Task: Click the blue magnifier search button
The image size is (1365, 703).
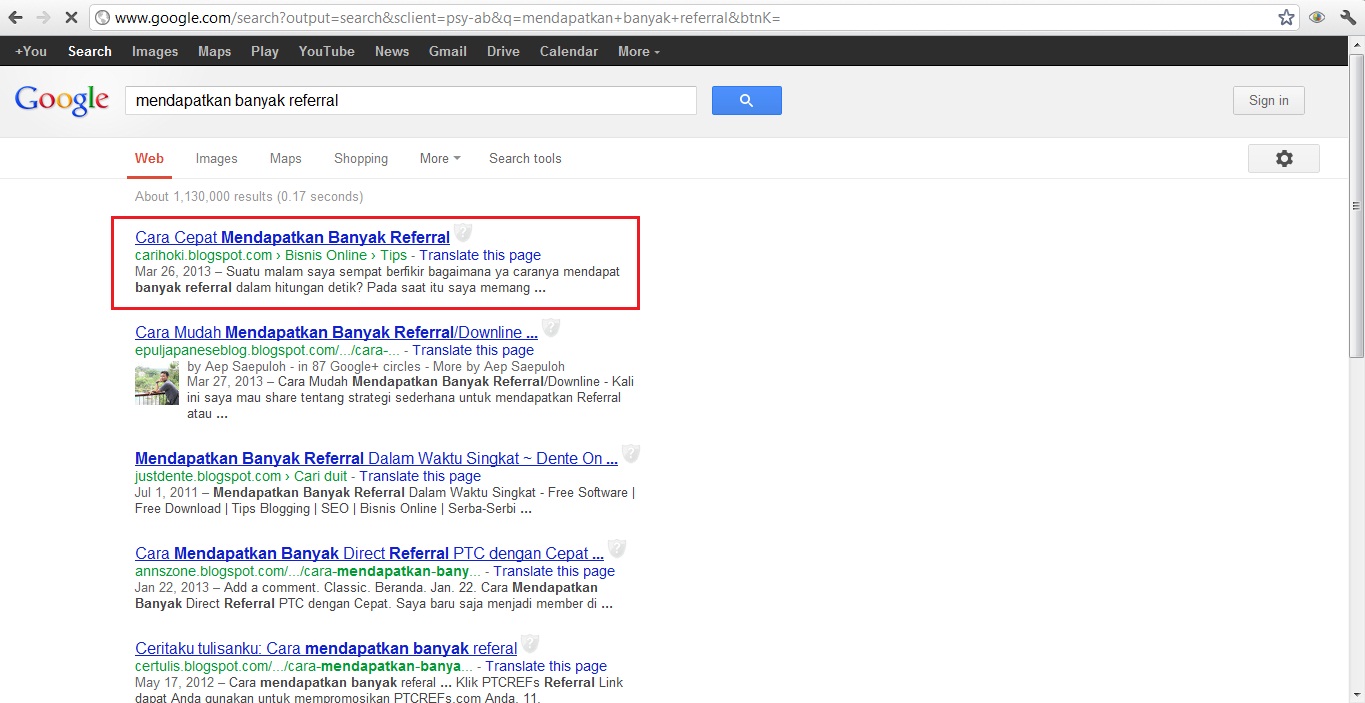Action: (746, 100)
